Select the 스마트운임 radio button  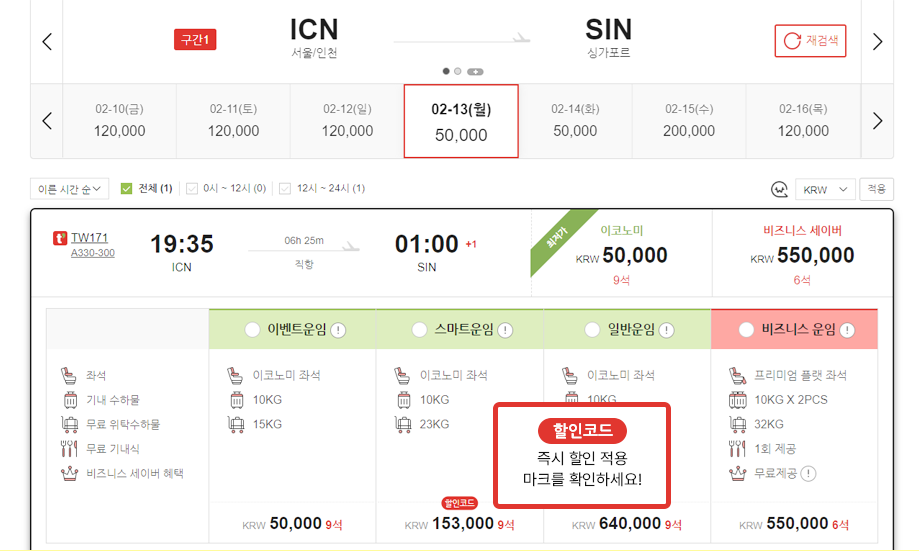(x=420, y=330)
